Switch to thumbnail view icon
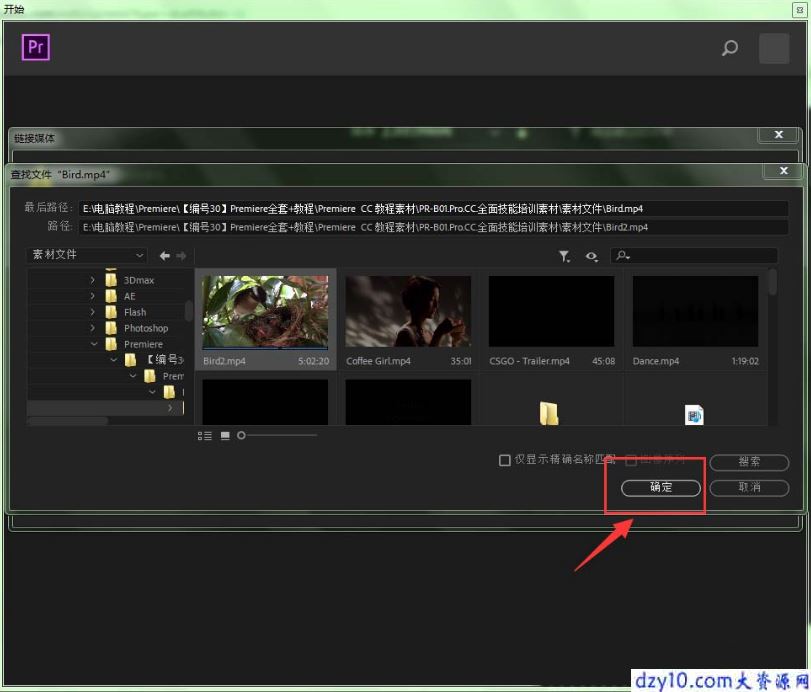811x692 pixels. point(225,436)
